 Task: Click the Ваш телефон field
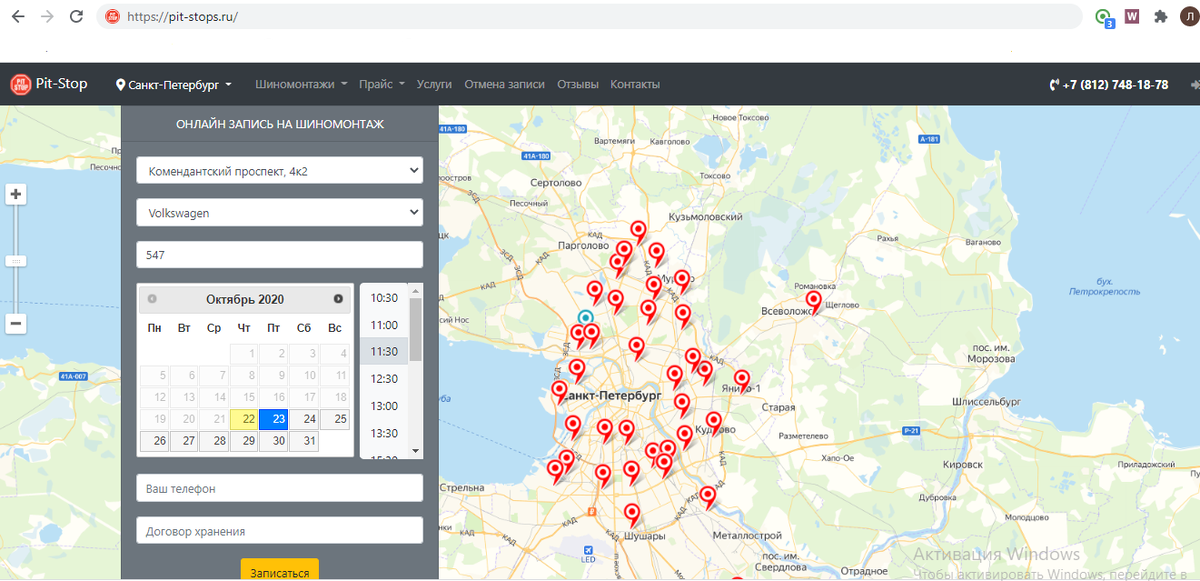[x=280, y=488]
